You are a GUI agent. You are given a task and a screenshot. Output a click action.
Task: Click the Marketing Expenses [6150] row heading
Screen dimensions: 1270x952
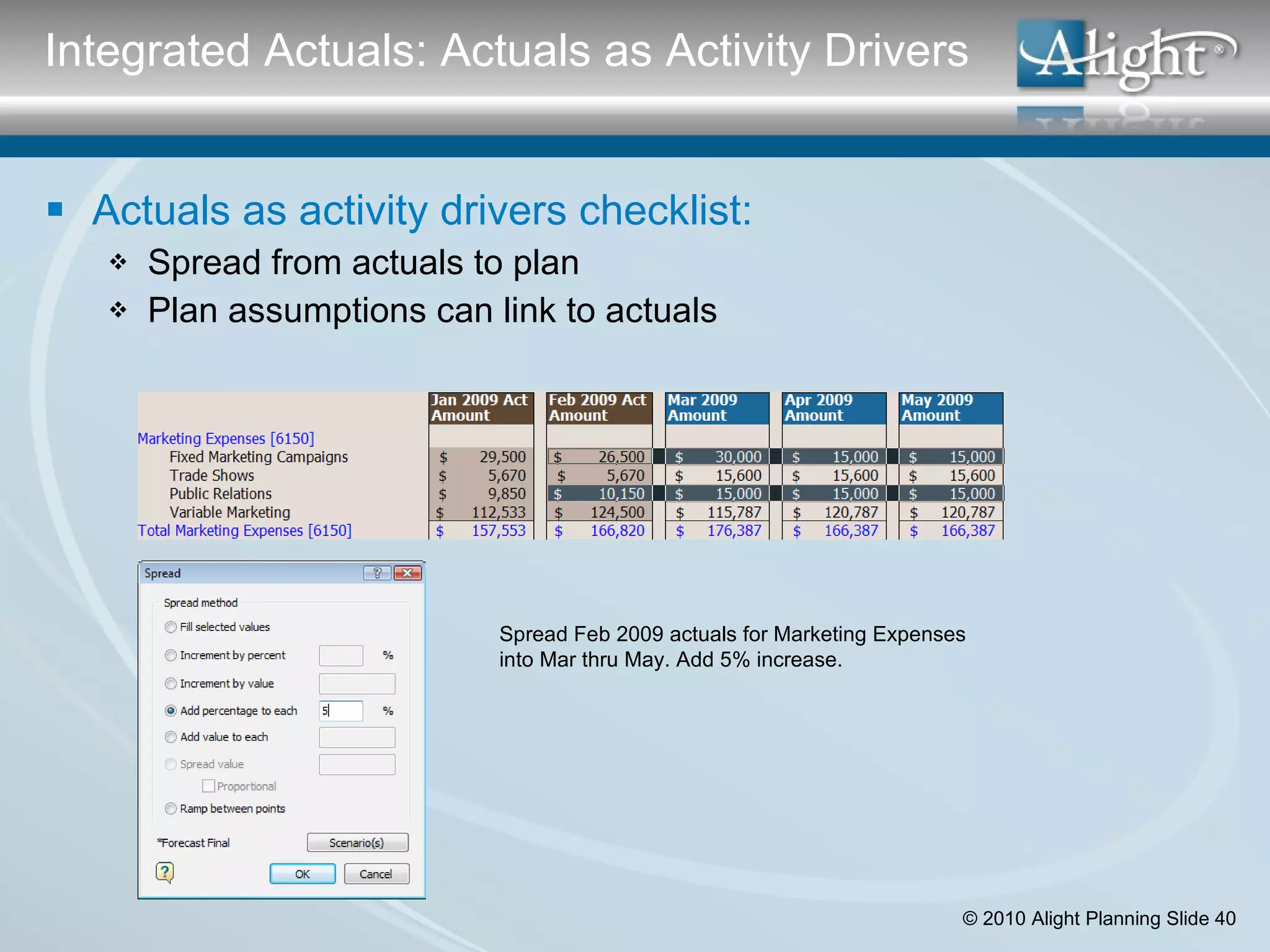pyautogui.click(x=226, y=438)
